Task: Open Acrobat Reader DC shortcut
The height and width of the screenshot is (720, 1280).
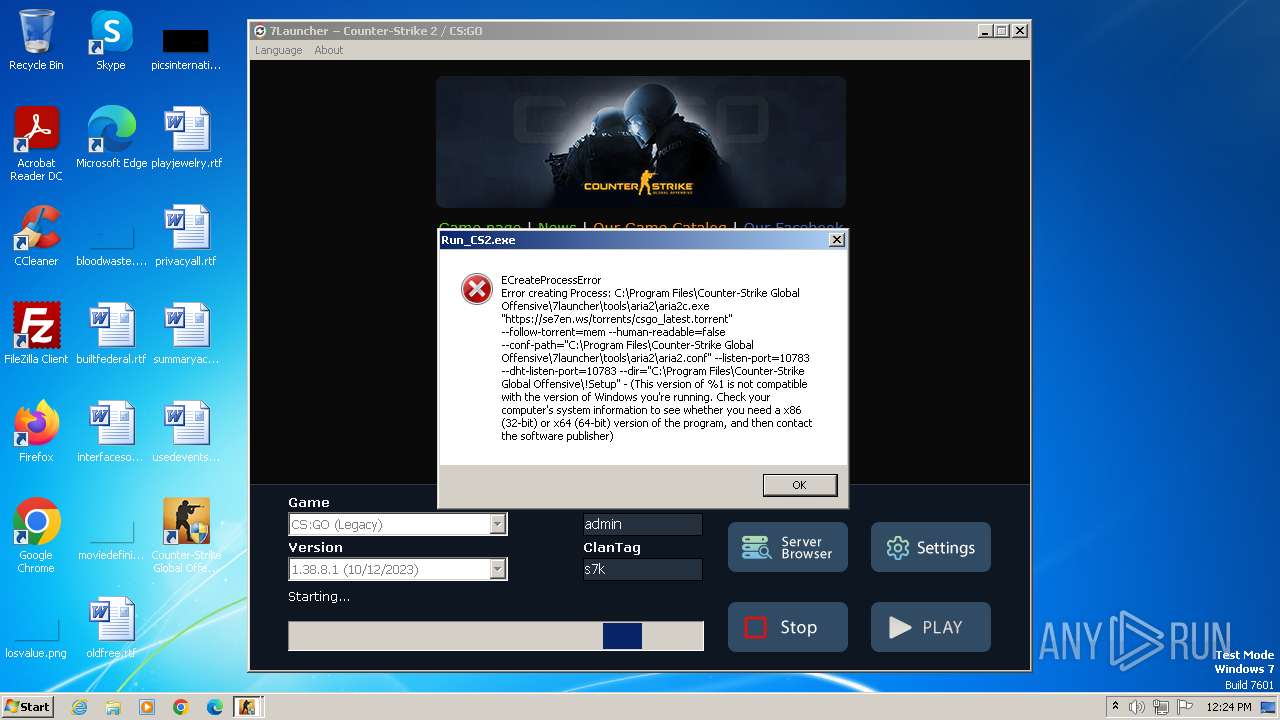Action: coord(36,144)
